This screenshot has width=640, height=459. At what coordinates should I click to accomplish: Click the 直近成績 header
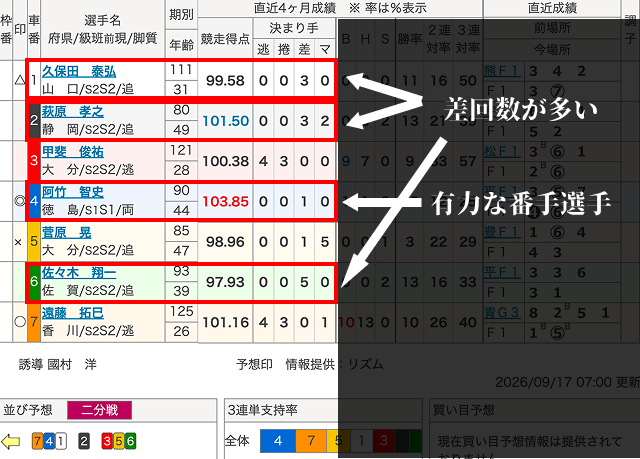pos(552,8)
